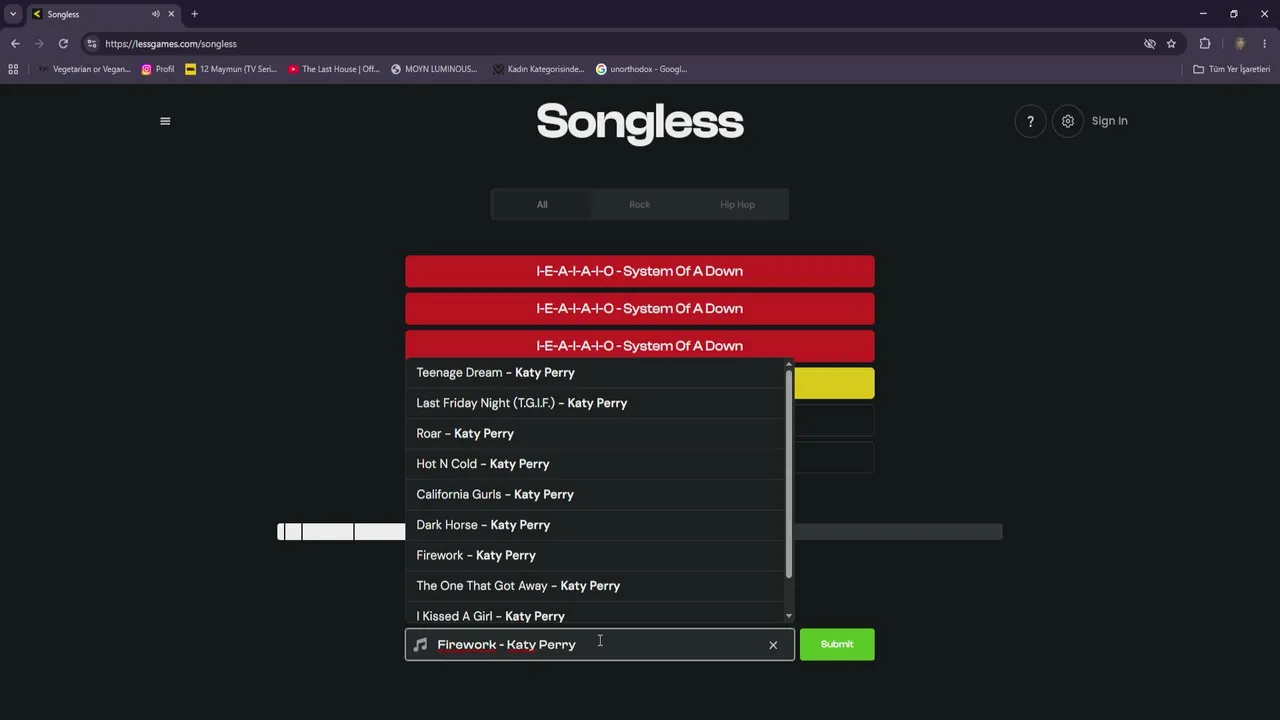Click the music note icon in guess field
This screenshot has width=1280, height=720.
point(420,645)
